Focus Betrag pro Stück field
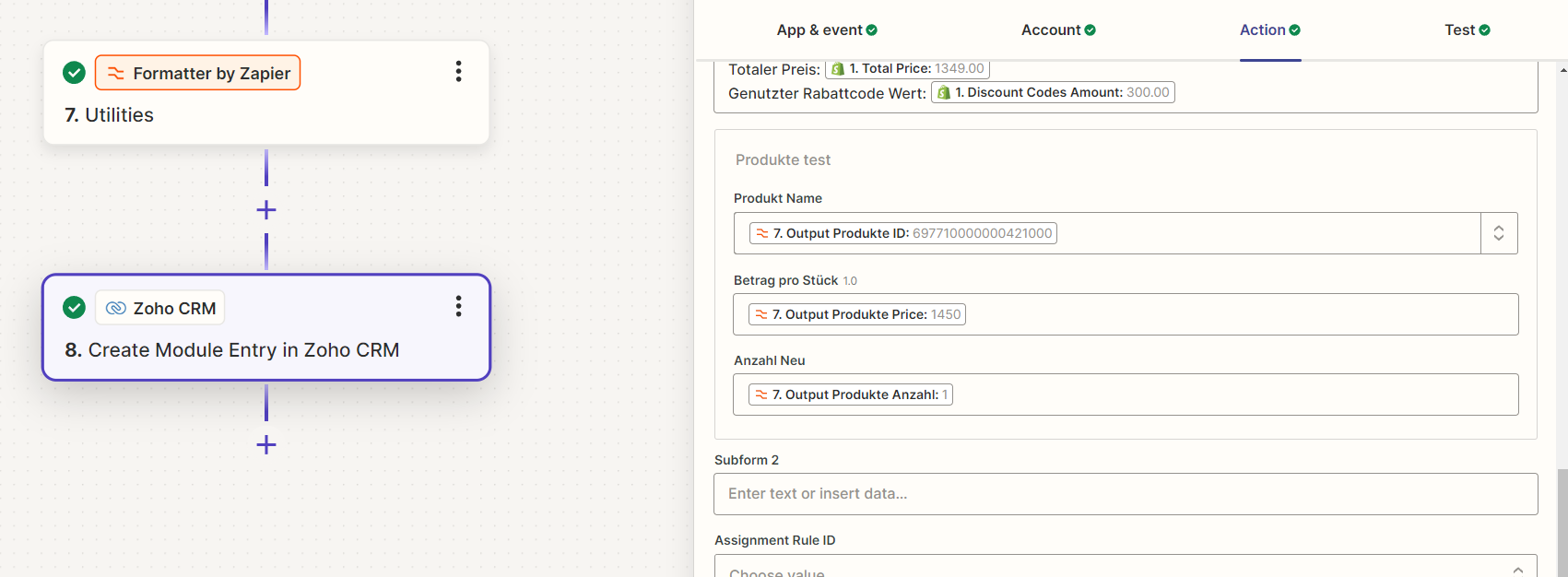The image size is (1568, 577). click(1126, 314)
